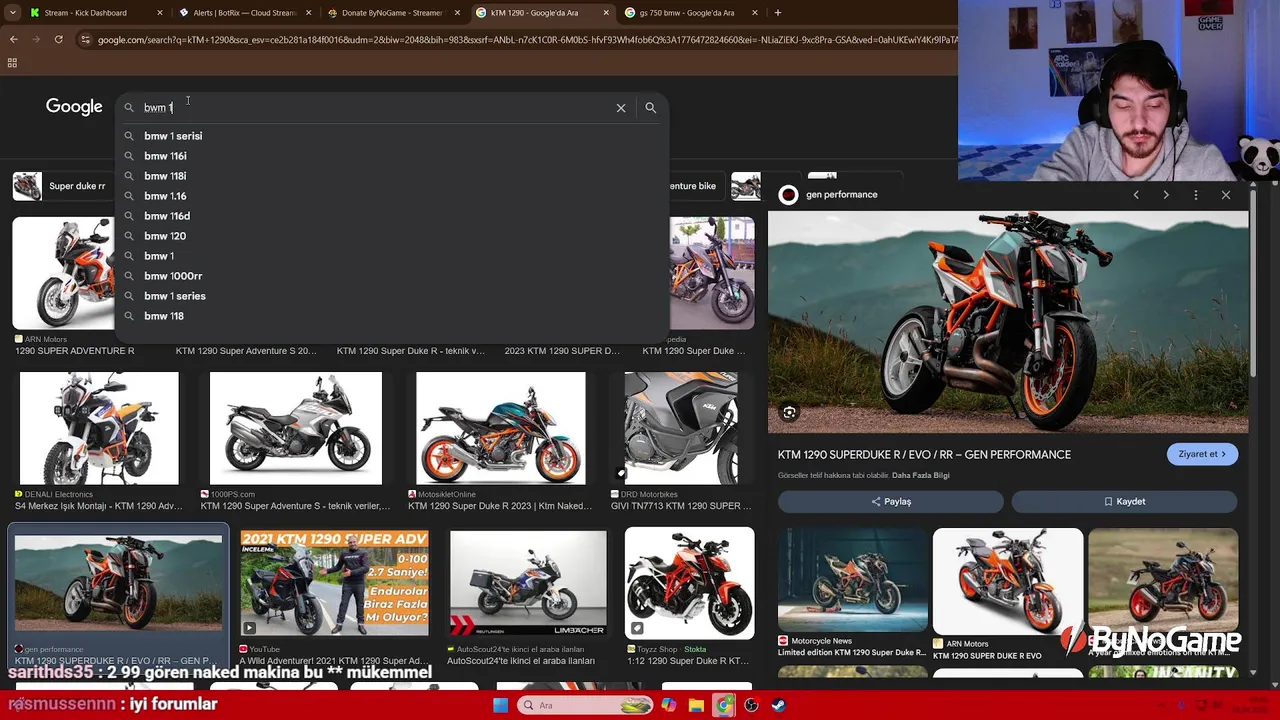The image size is (1280, 720).
Task: Open the tab search dropdown arrow
Action: [11, 13]
